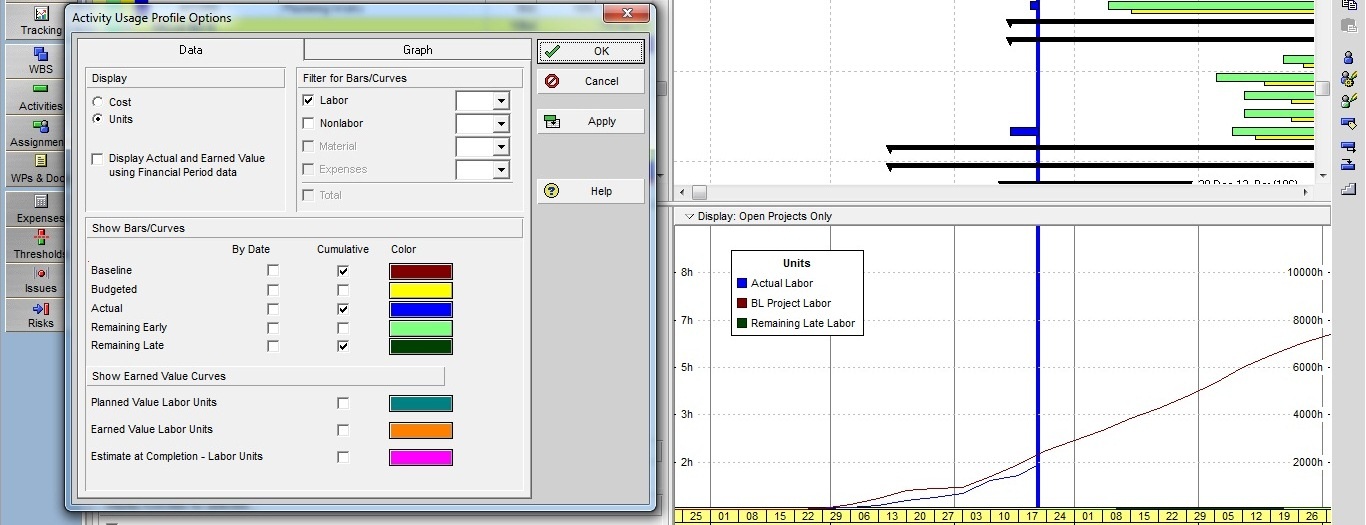
Task: Click Gantt scrollbar left arrow
Action: (683, 192)
